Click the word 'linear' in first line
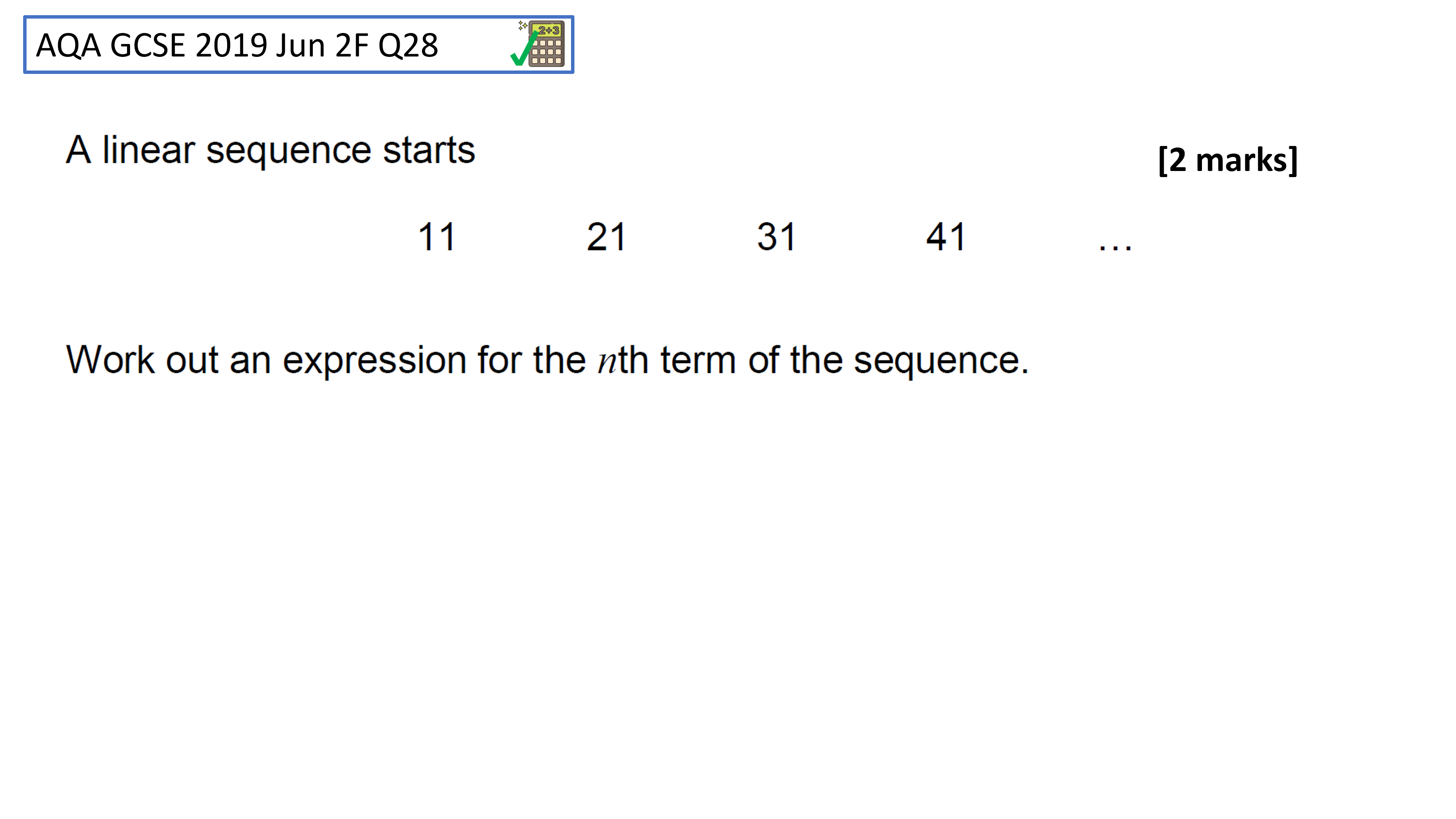This screenshot has height=819, width=1456. point(149,151)
